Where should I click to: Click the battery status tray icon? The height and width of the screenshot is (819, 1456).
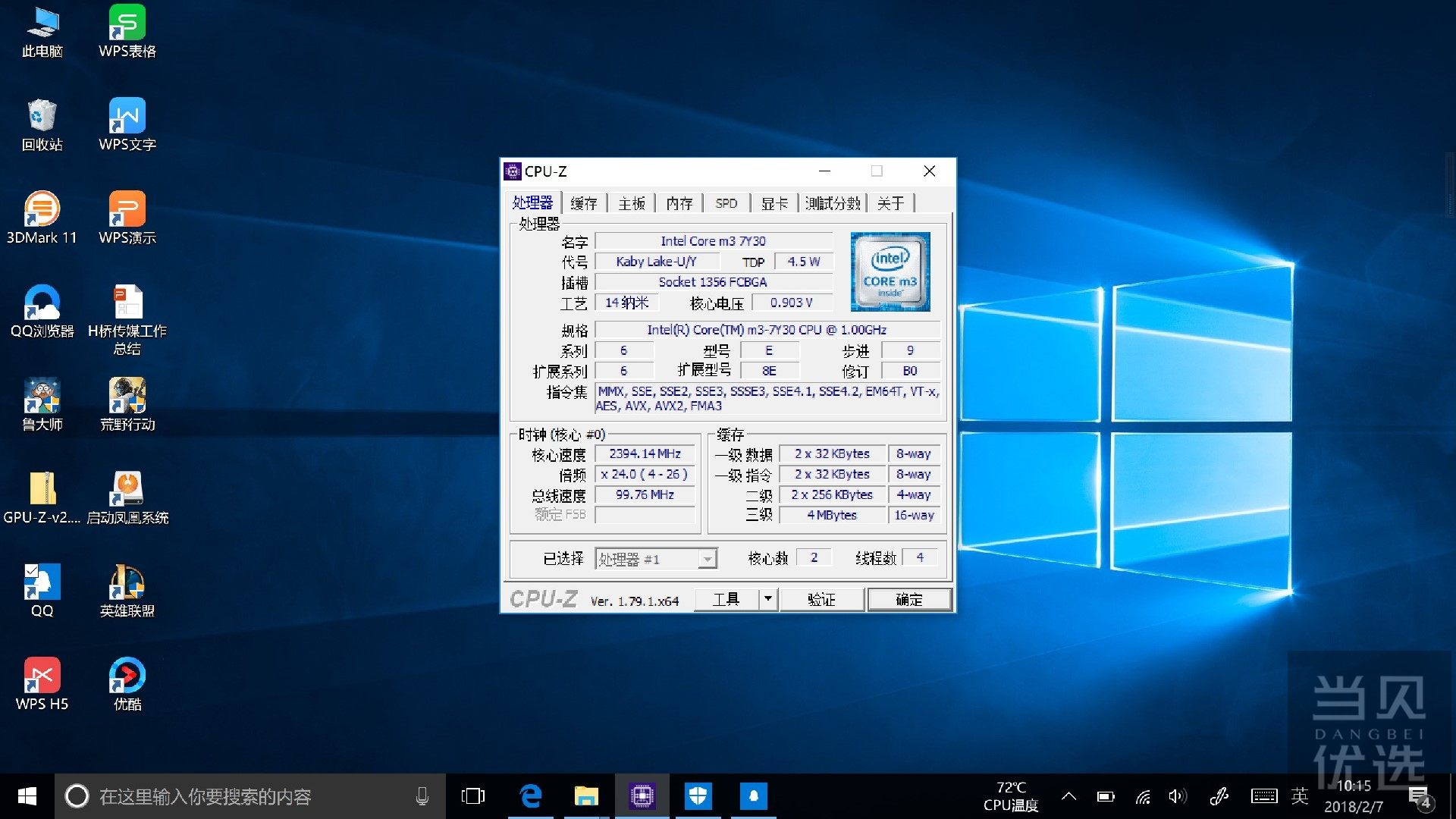pyautogui.click(x=1106, y=796)
